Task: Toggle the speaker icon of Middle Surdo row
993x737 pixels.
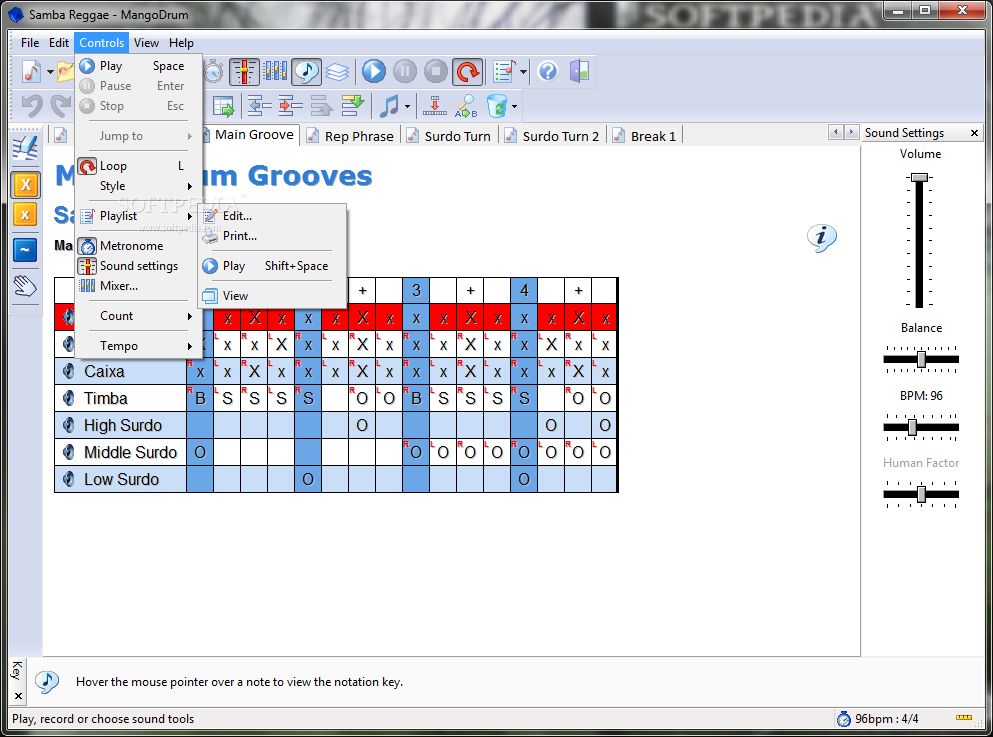Action: click(x=69, y=452)
